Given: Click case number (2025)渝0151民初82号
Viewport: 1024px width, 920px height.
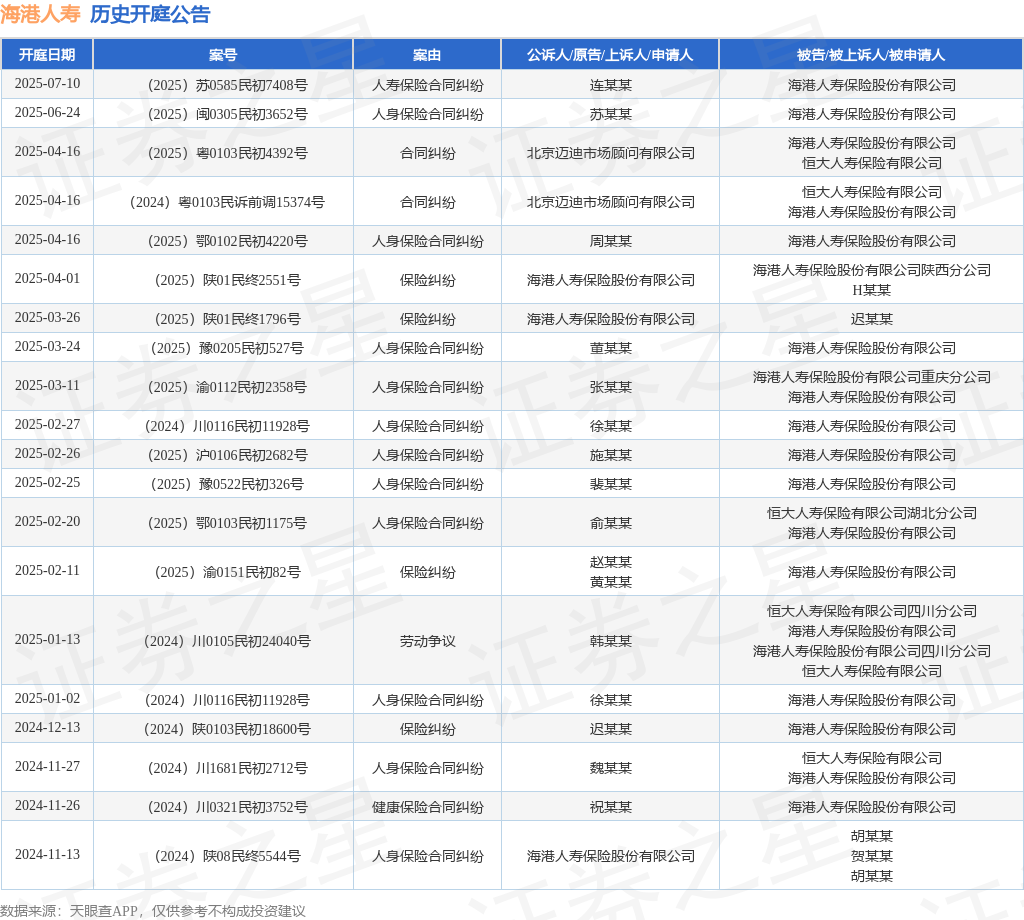Looking at the screenshot, I should pyautogui.click(x=227, y=572).
